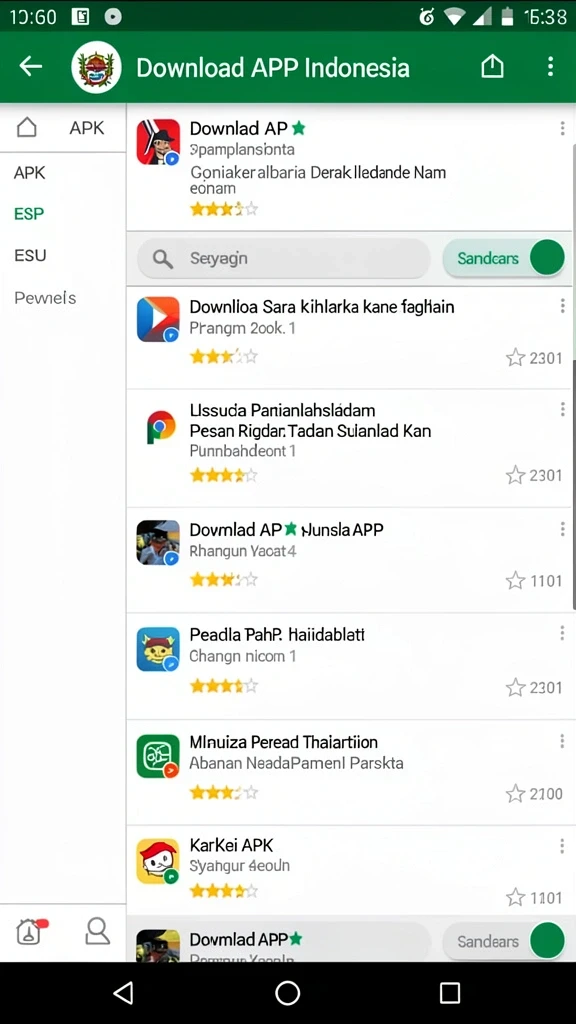This screenshot has height=1024, width=576.
Task: Toggle favorite star on Peadla PahP row
Action: [x=515, y=687]
